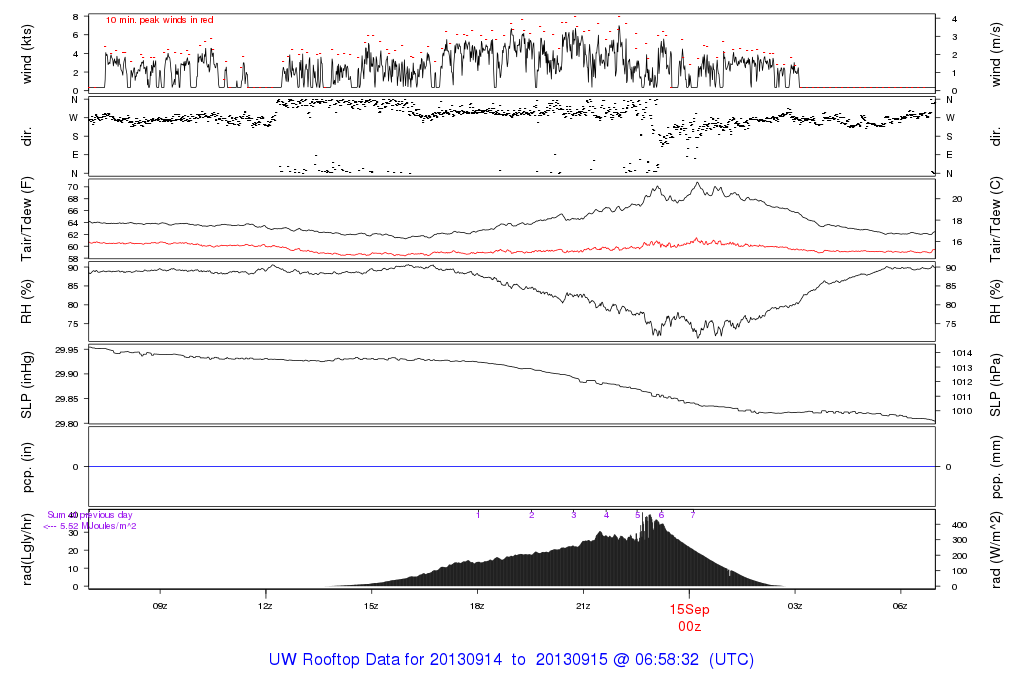Select the 21z time axis tick label
Viewport: 1024px width, 700px height.
583,606
